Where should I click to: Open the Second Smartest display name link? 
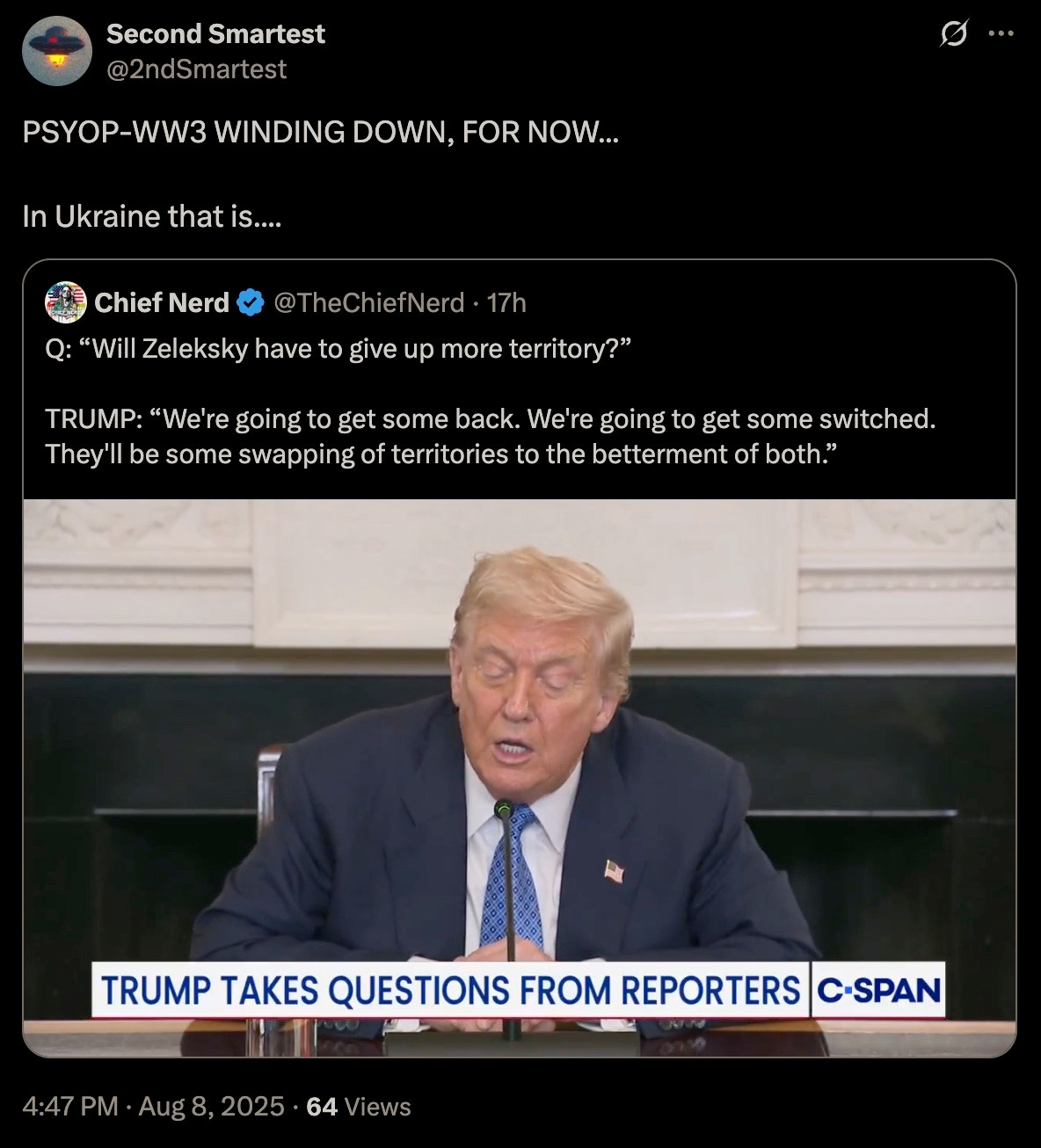(x=215, y=33)
